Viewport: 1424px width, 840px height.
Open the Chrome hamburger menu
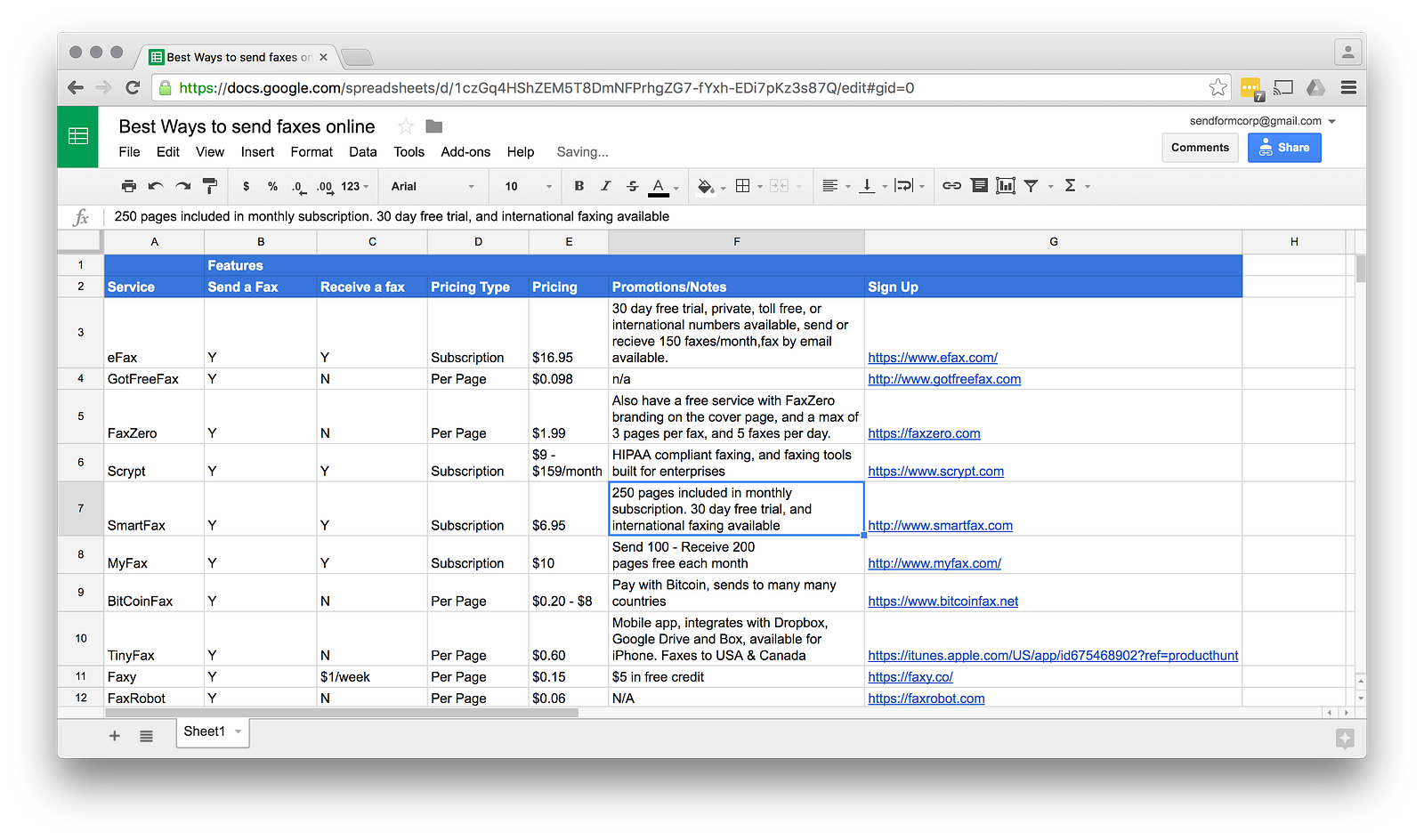pyautogui.click(x=1348, y=87)
